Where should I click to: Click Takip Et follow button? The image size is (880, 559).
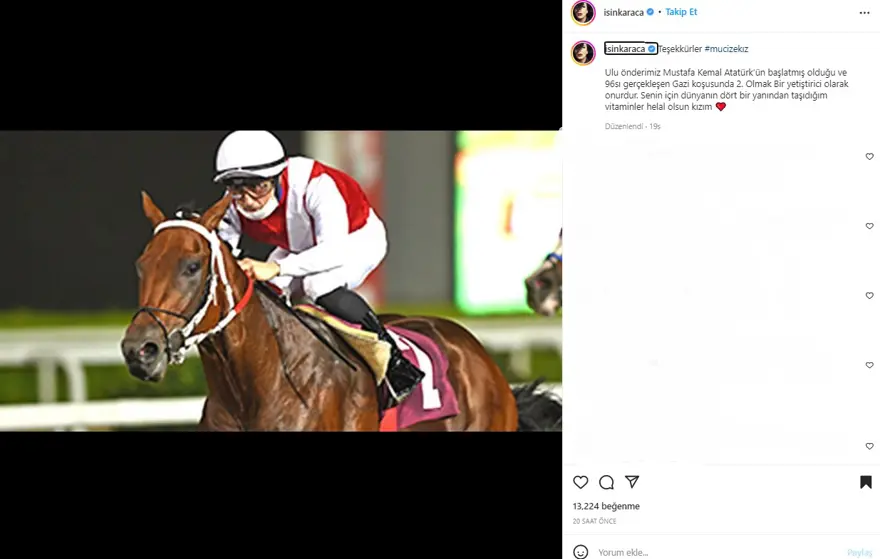681,12
